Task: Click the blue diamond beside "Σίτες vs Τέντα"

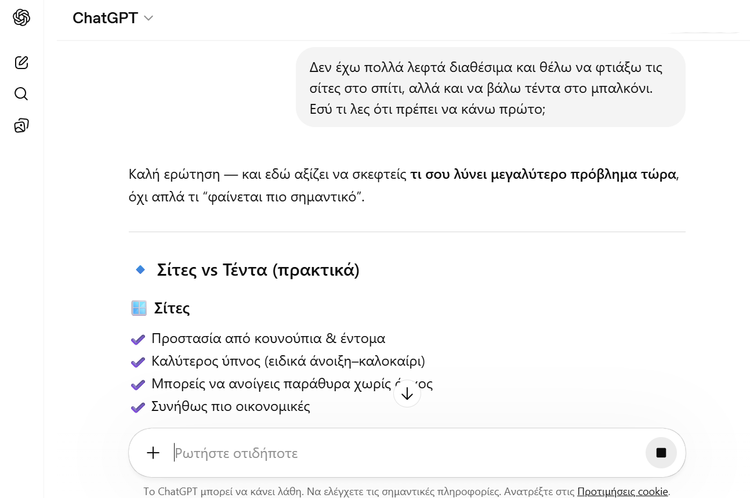Action: coord(140,270)
